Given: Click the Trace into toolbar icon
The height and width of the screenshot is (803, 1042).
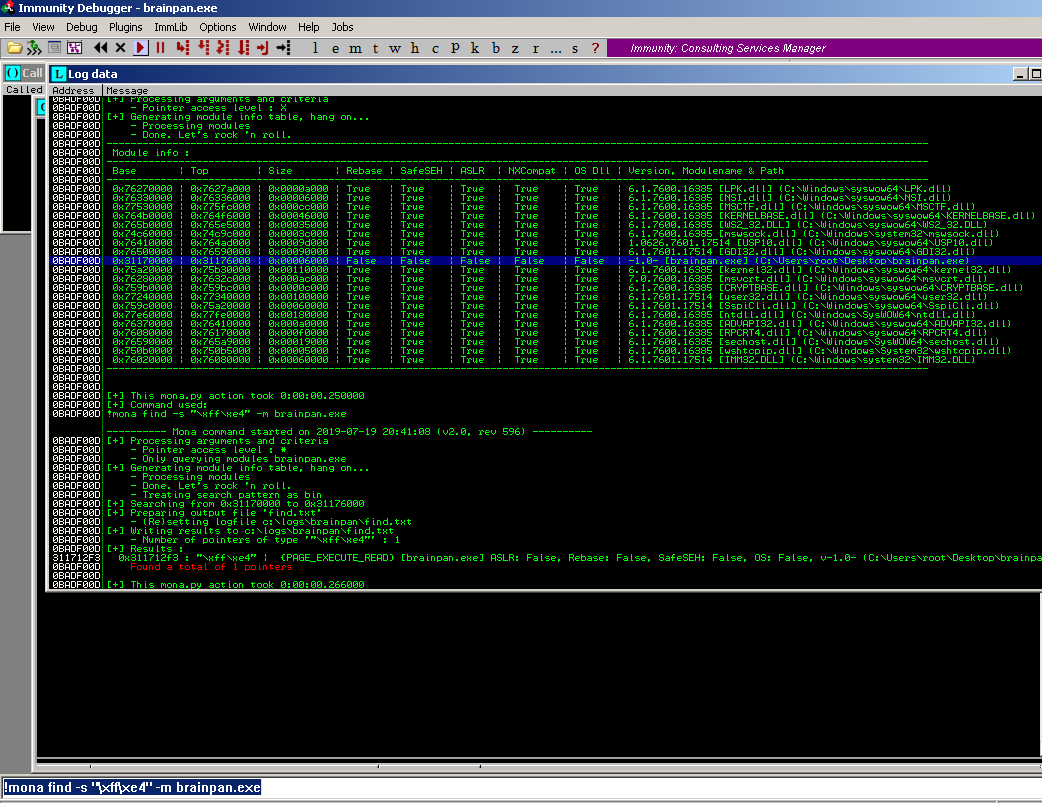Looking at the screenshot, I should [x=223, y=48].
